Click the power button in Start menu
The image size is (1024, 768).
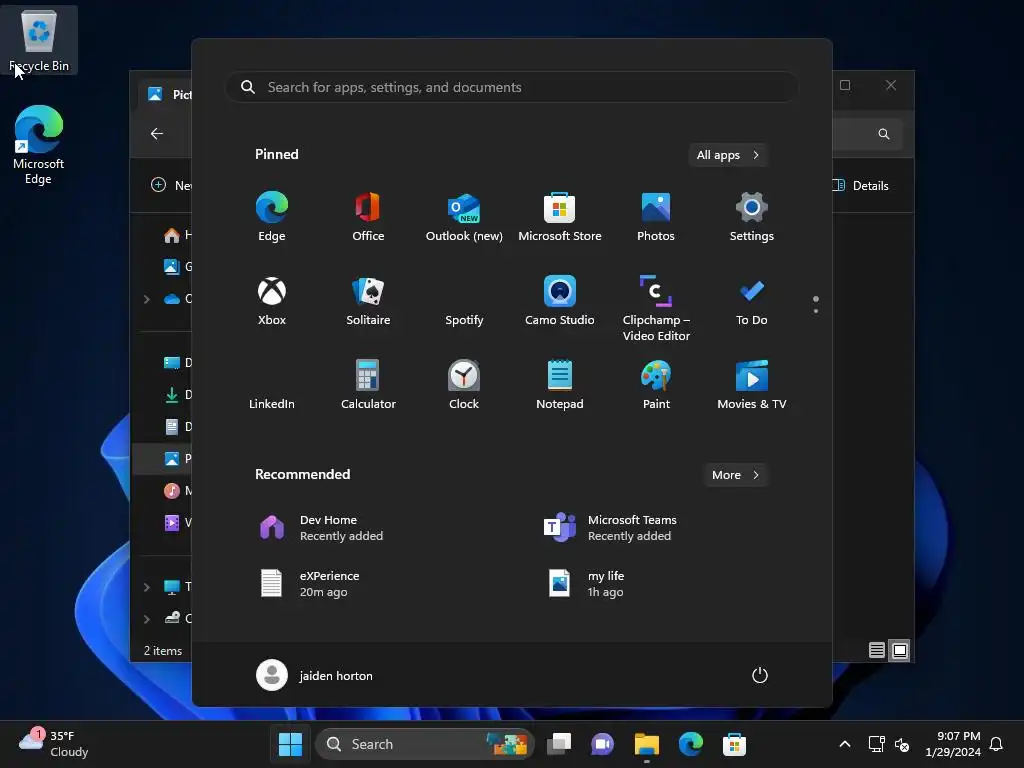[x=760, y=675]
